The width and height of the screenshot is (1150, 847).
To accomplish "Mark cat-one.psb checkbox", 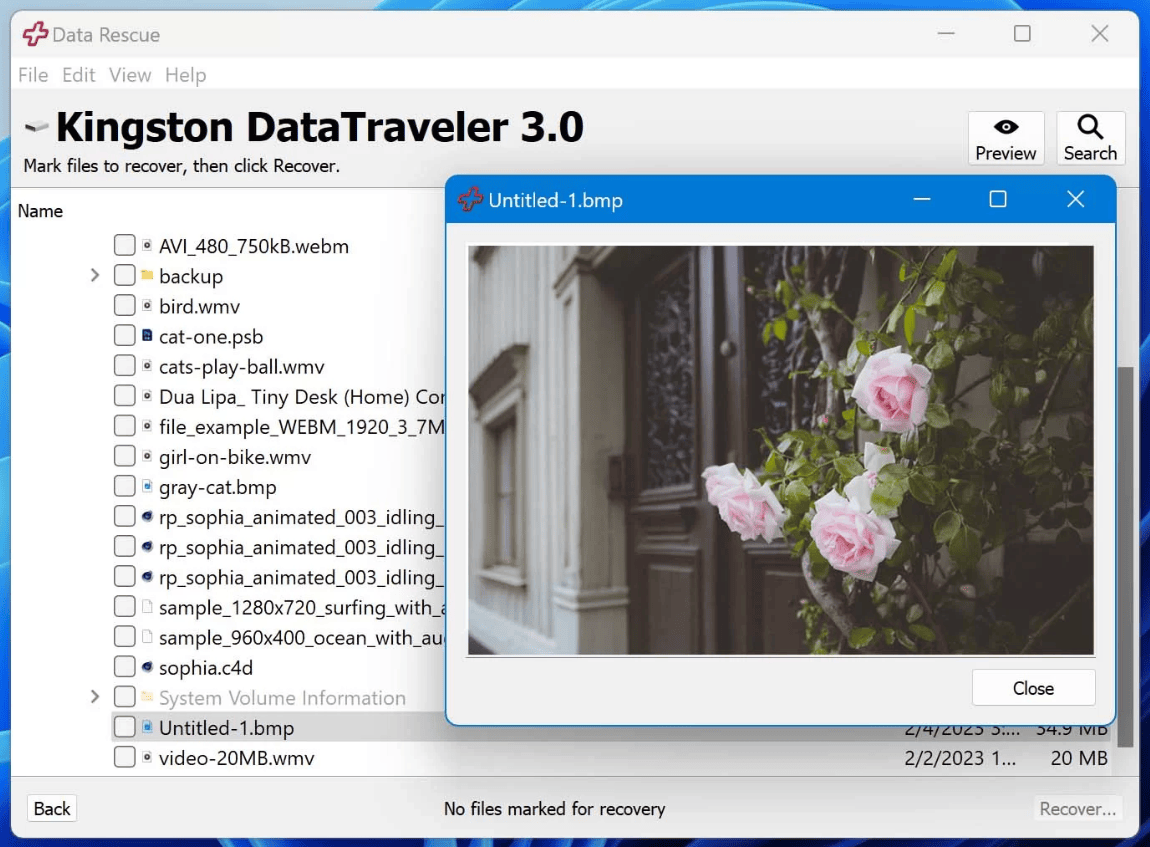I will 125,335.
